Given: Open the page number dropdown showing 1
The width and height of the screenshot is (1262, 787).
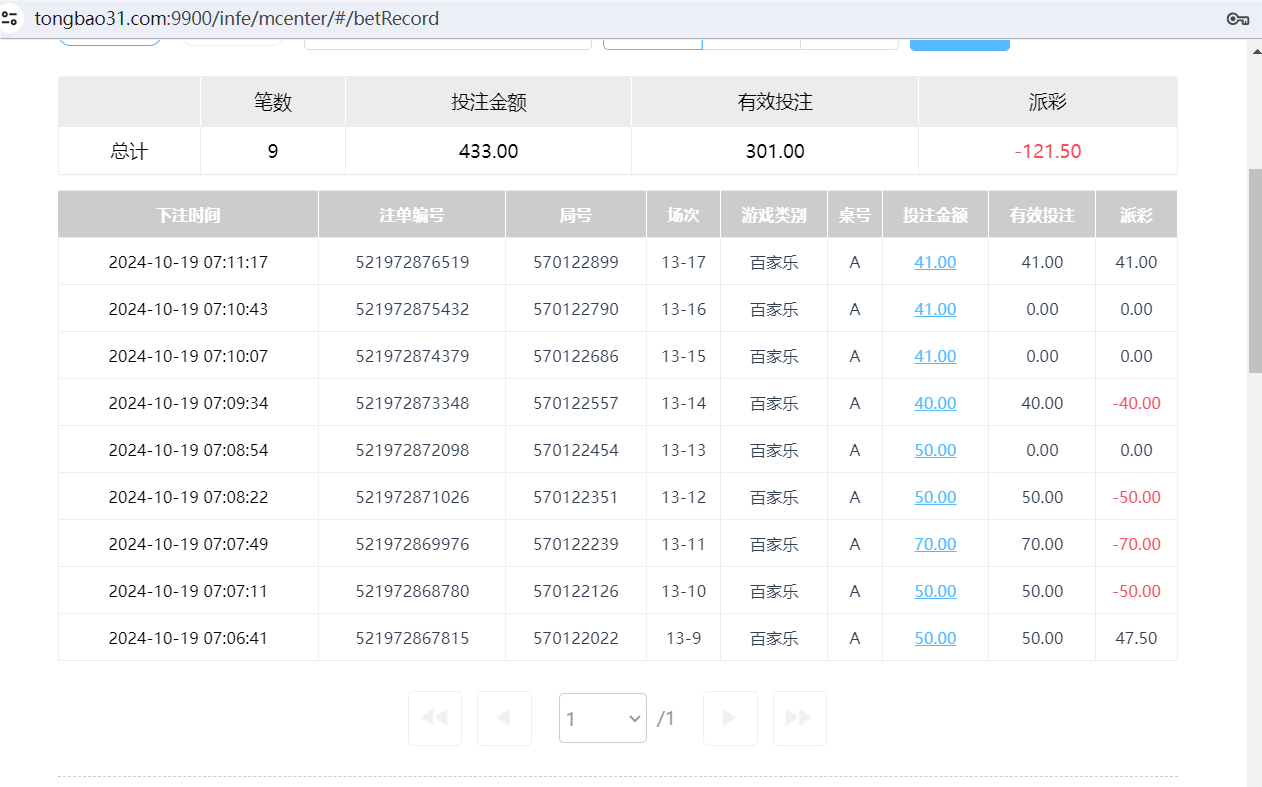Looking at the screenshot, I should pos(602,718).
